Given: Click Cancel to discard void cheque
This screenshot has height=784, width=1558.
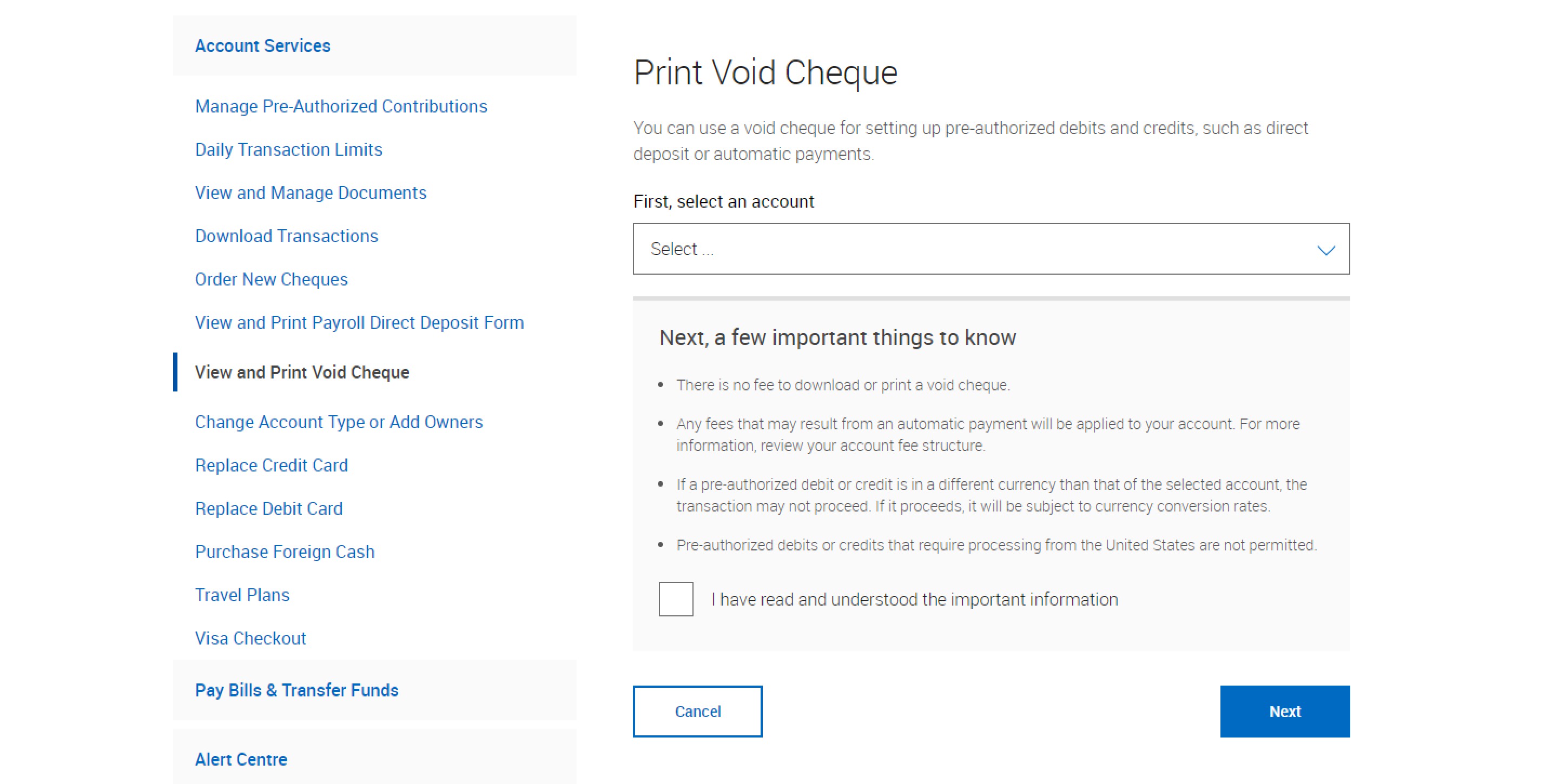Looking at the screenshot, I should click(x=697, y=711).
